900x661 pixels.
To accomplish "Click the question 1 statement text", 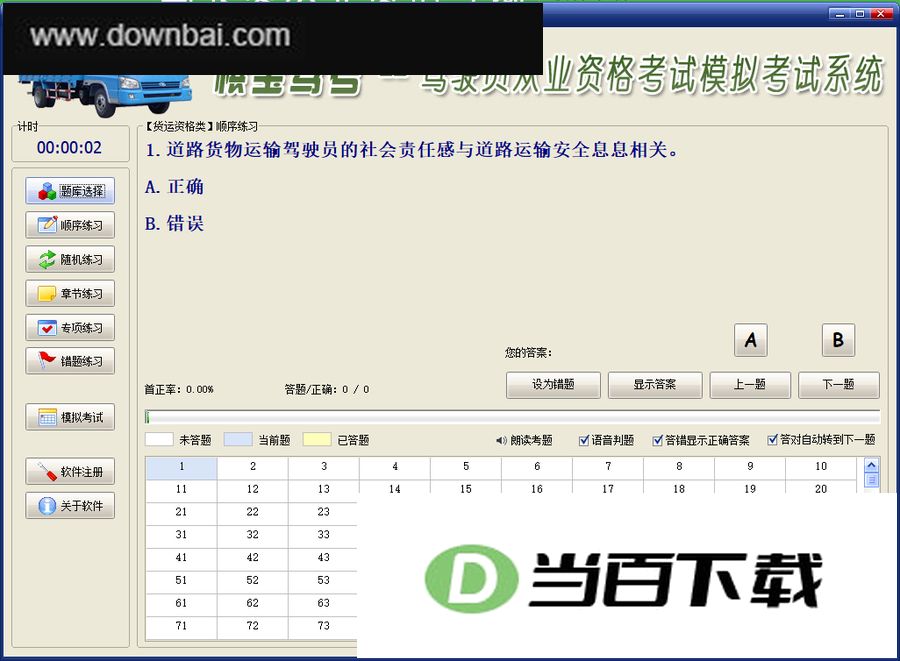I will point(412,150).
